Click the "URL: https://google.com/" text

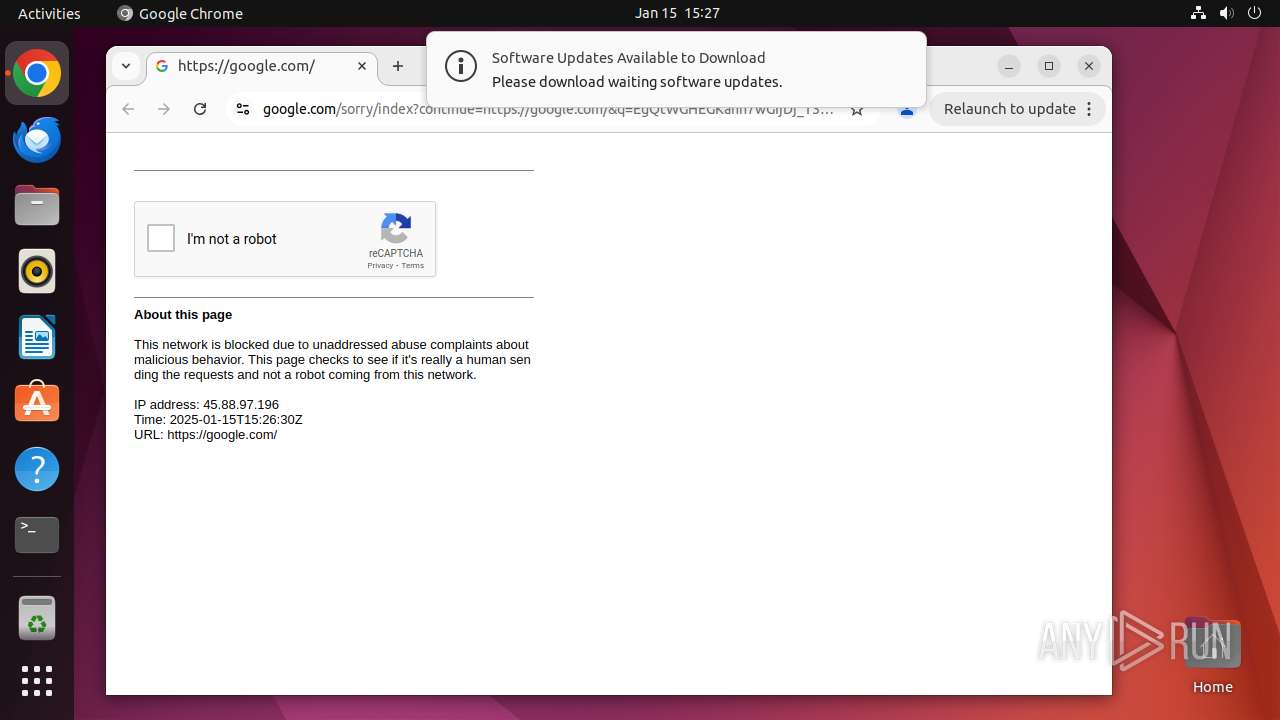[x=206, y=435]
